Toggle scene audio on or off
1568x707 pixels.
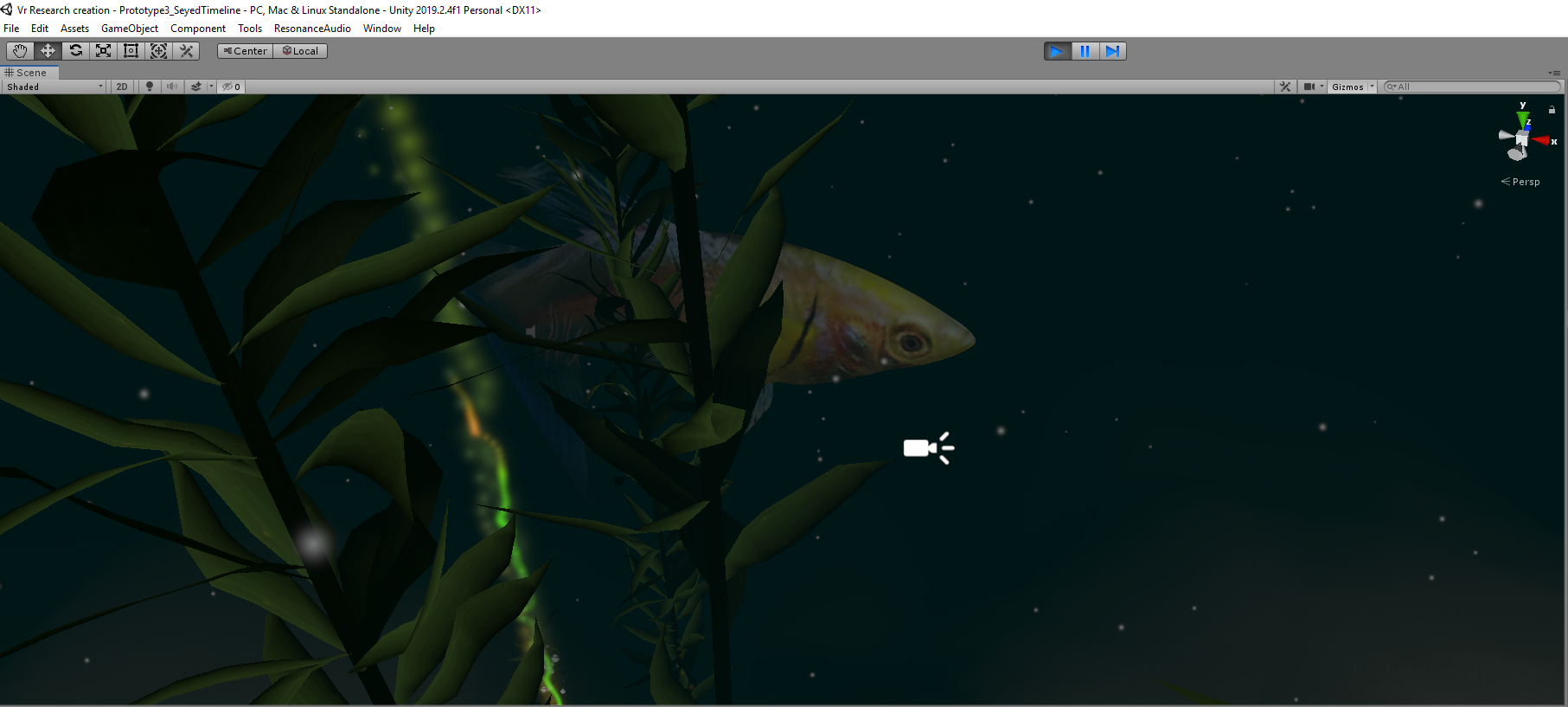pos(172,87)
